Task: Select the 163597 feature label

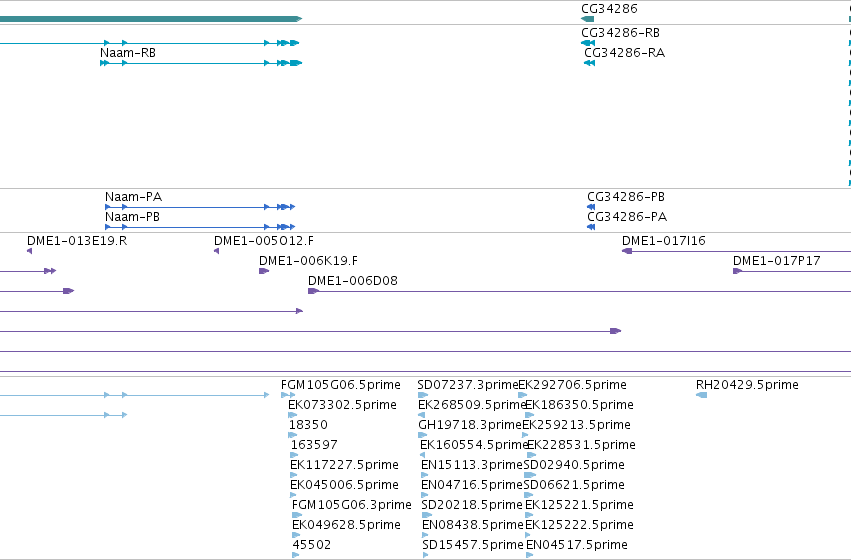Action: [314, 445]
